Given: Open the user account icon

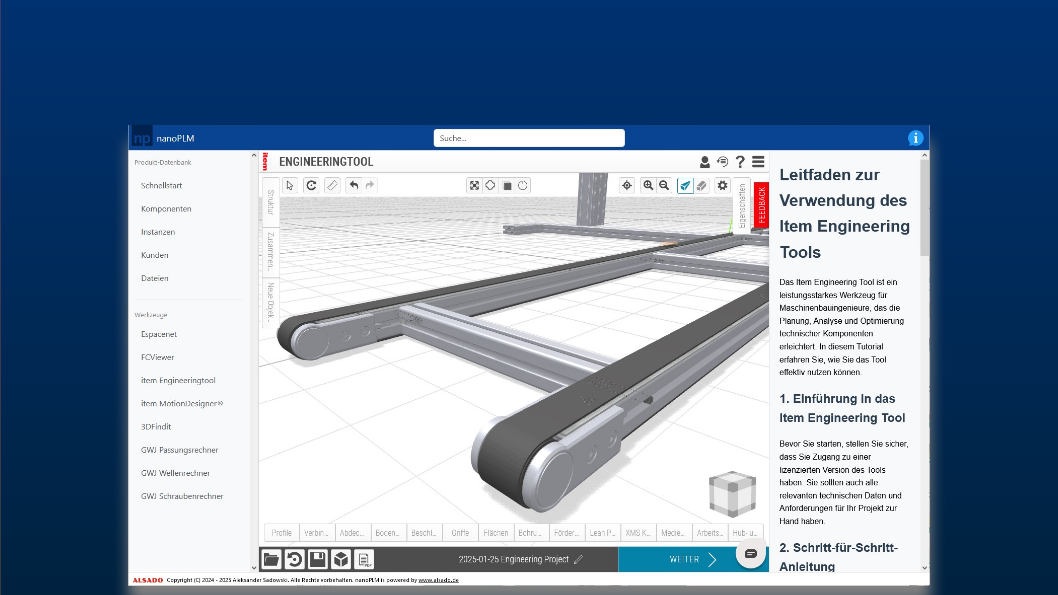Looking at the screenshot, I should (704, 162).
